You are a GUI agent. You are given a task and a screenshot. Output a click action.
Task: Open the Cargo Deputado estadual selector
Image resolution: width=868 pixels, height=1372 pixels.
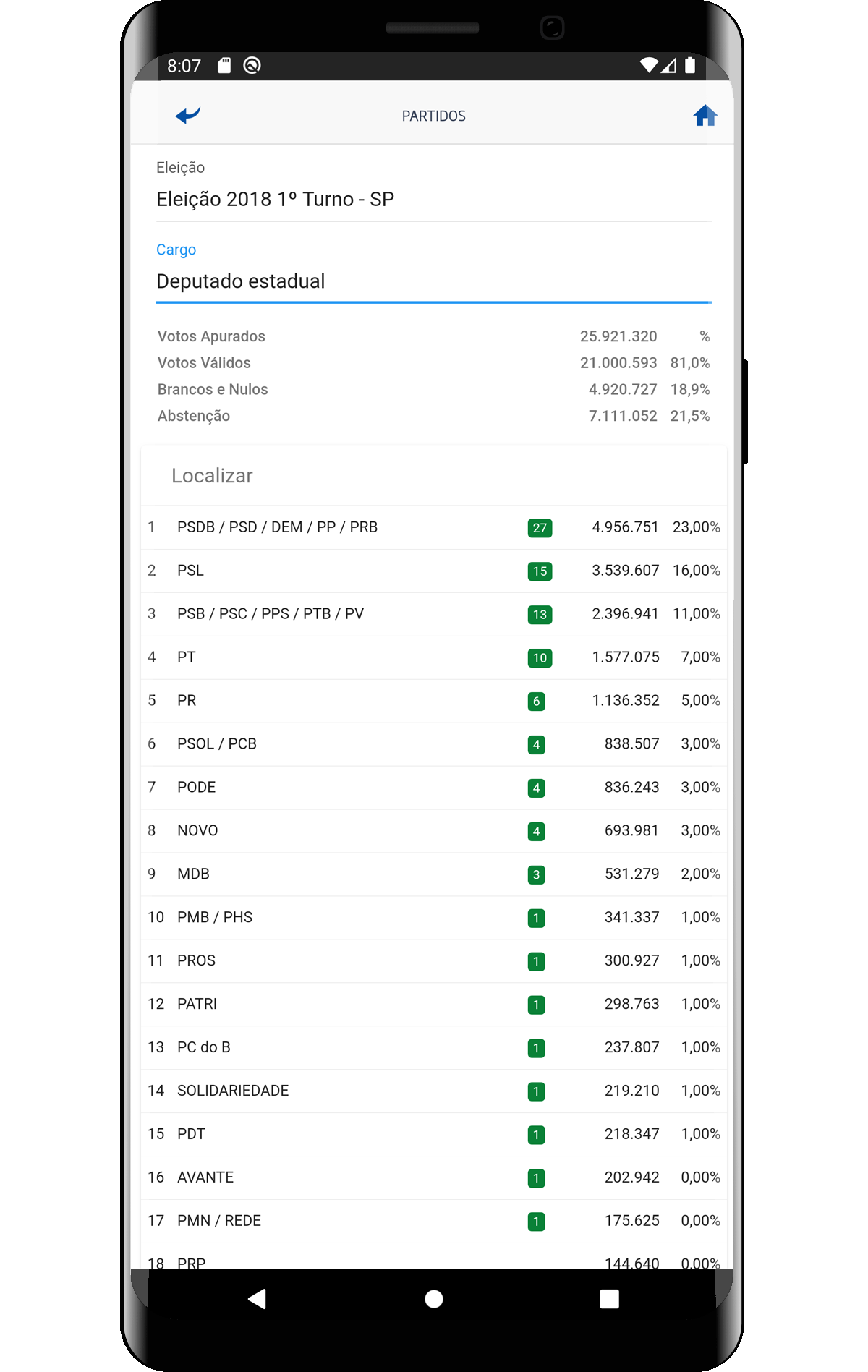tap(433, 281)
